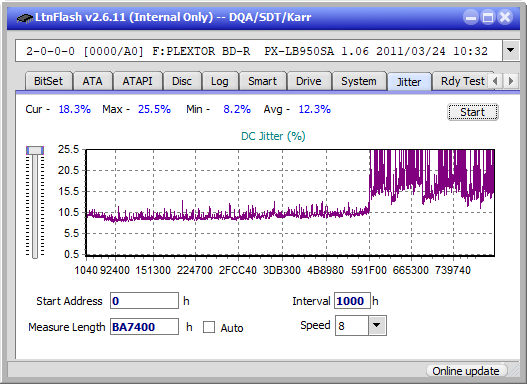Select the Log tab
Image resolution: width=527 pixels, height=384 pixels.
click(x=220, y=81)
